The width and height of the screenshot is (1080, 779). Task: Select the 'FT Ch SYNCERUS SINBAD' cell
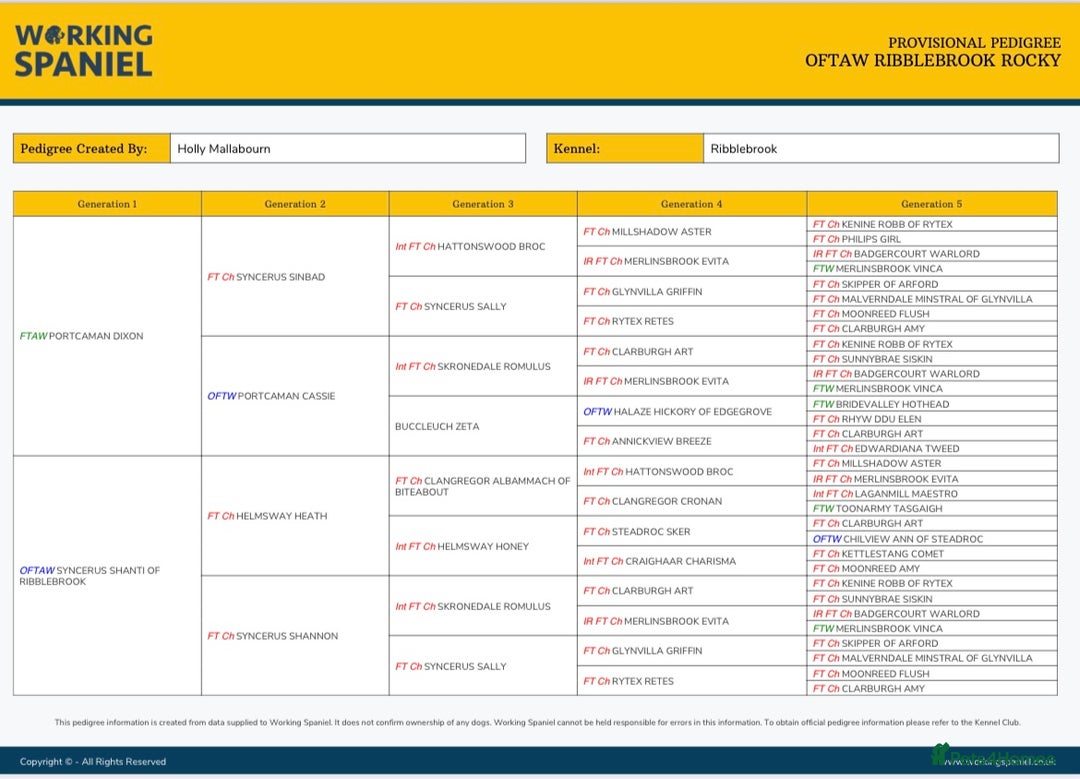pos(295,276)
